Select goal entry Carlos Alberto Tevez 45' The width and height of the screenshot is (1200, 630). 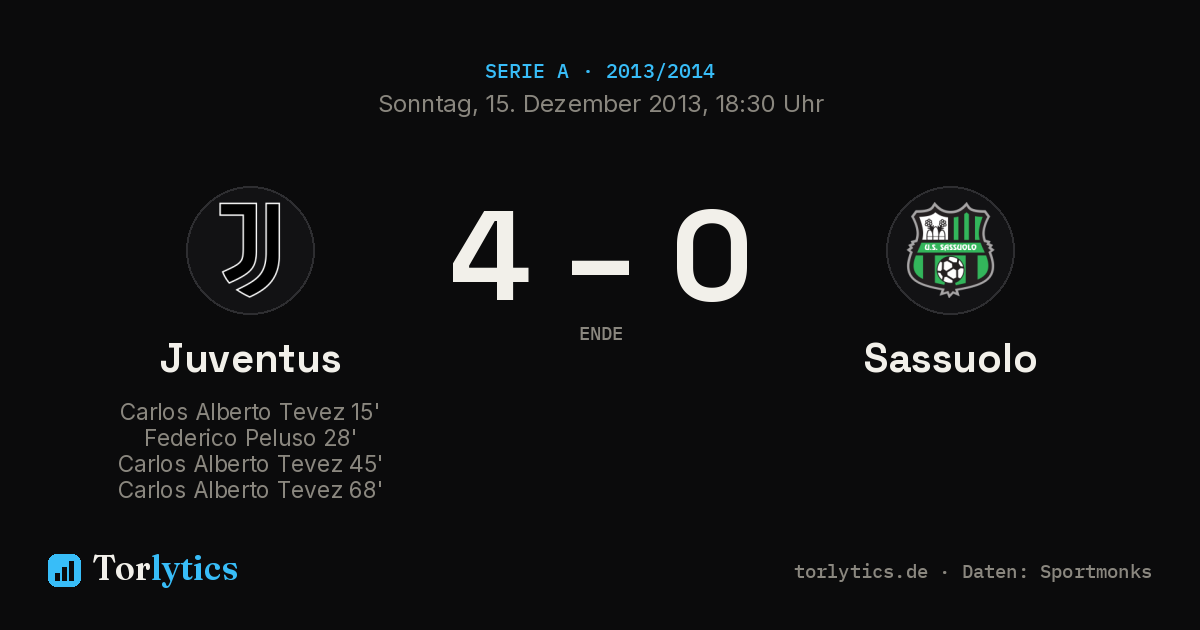coord(250,464)
